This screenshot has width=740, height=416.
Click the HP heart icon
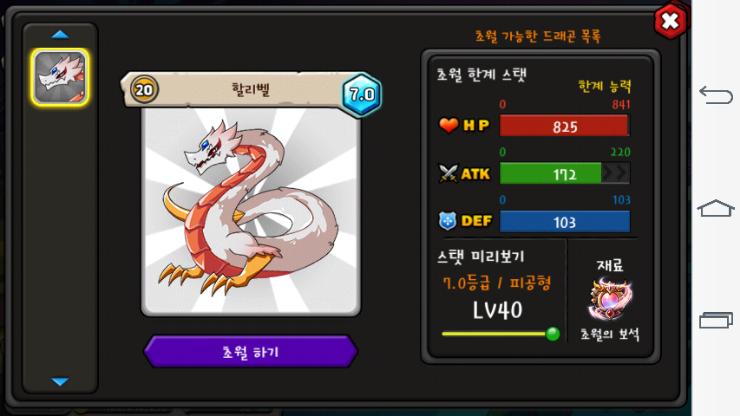coord(448,125)
